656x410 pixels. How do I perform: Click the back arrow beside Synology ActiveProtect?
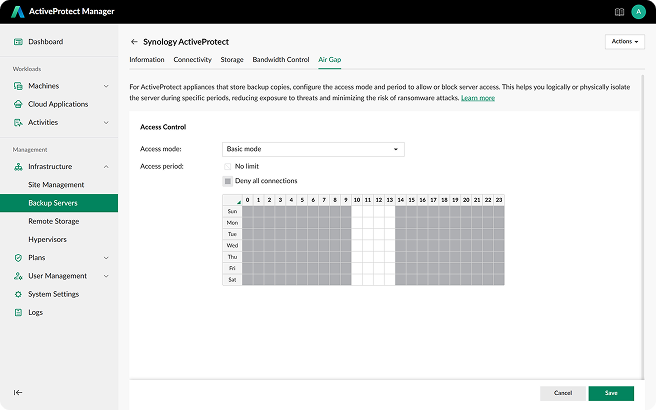[134, 42]
